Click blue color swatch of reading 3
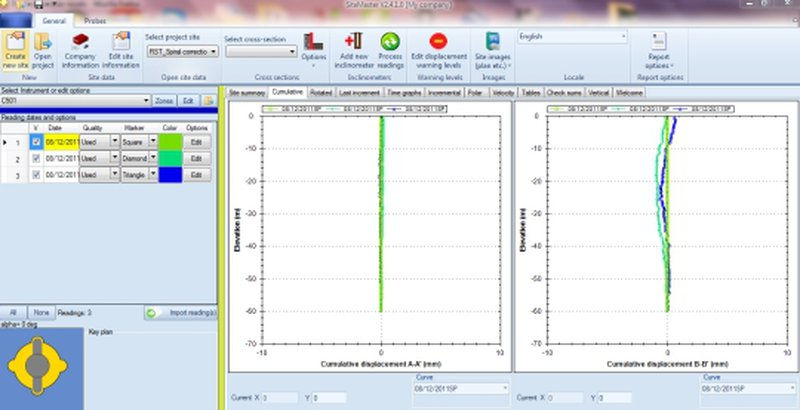Screen dimensions: 800x410 (170, 174)
